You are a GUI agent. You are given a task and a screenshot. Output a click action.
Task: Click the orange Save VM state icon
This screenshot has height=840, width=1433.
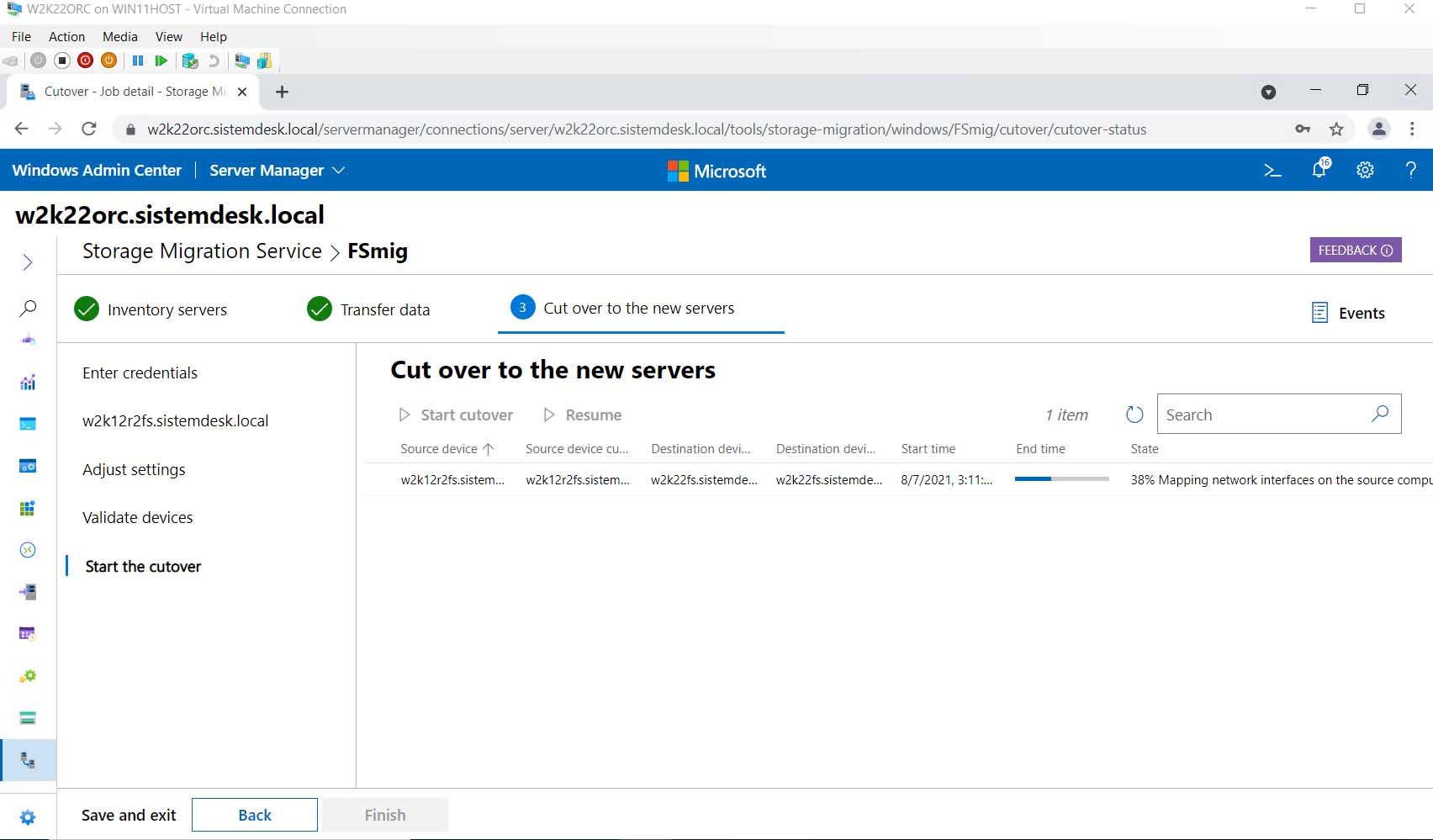[x=108, y=61]
